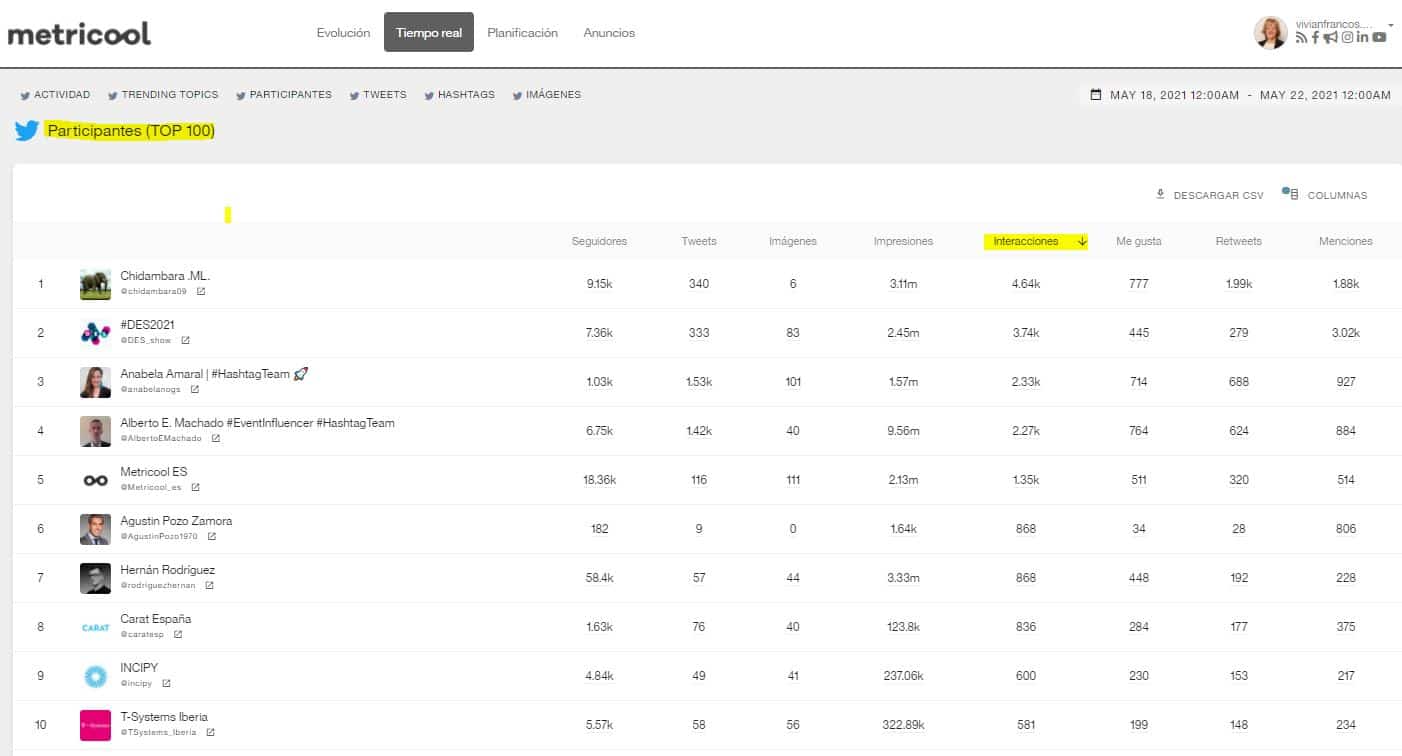Open external link for @AgustinPozo1970
Image resolution: width=1402 pixels, height=756 pixels.
pyautogui.click(x=211, y=537)
